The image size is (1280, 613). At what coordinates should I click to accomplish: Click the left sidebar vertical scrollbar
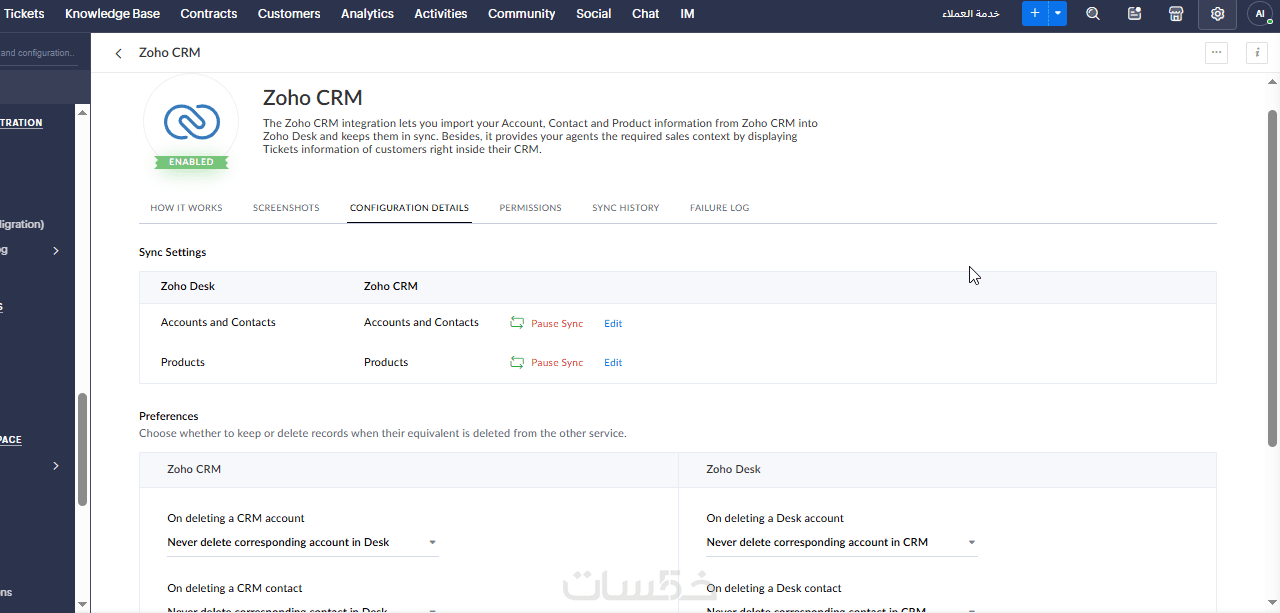tap(82, 450)
